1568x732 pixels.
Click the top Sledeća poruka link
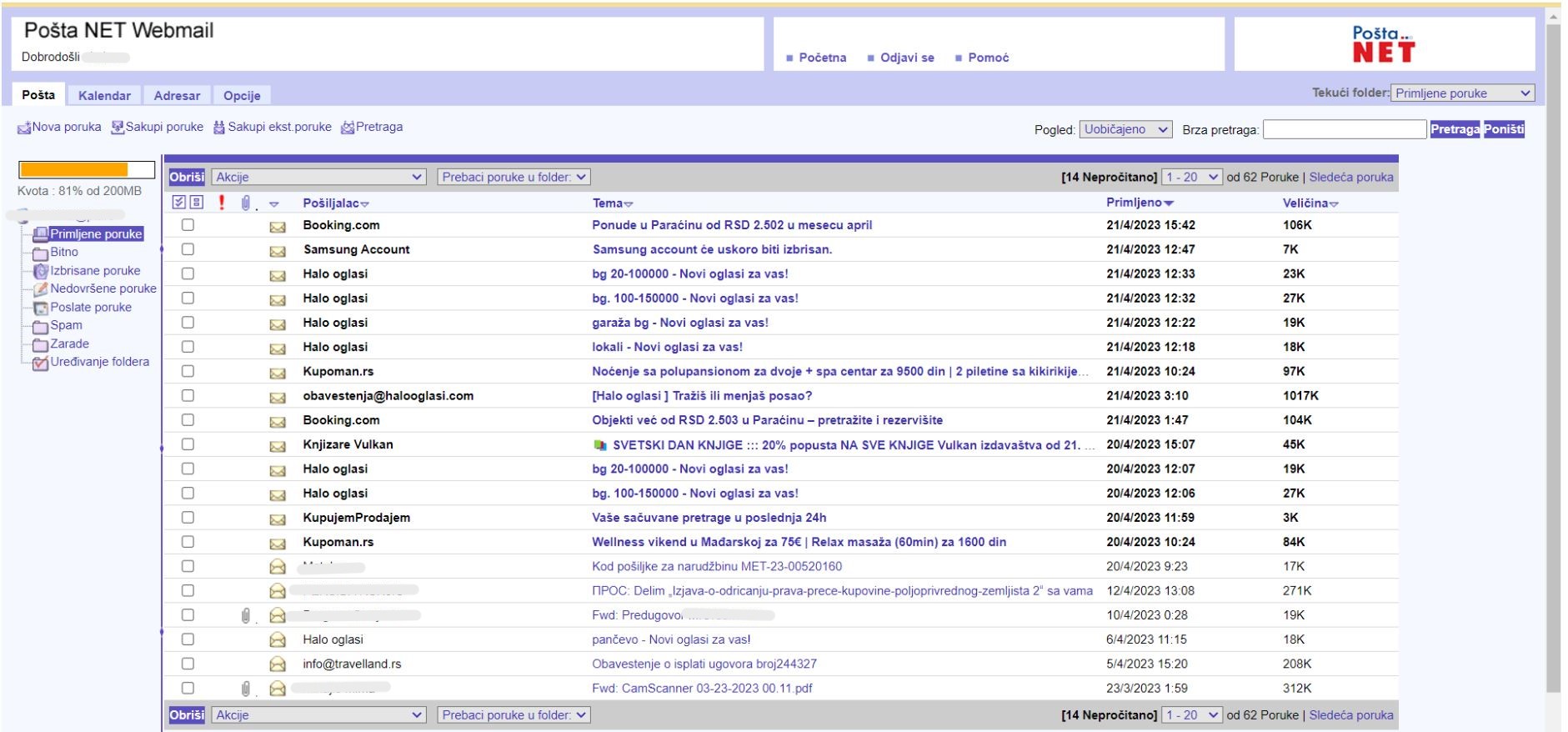click(x=1350, y=177)
